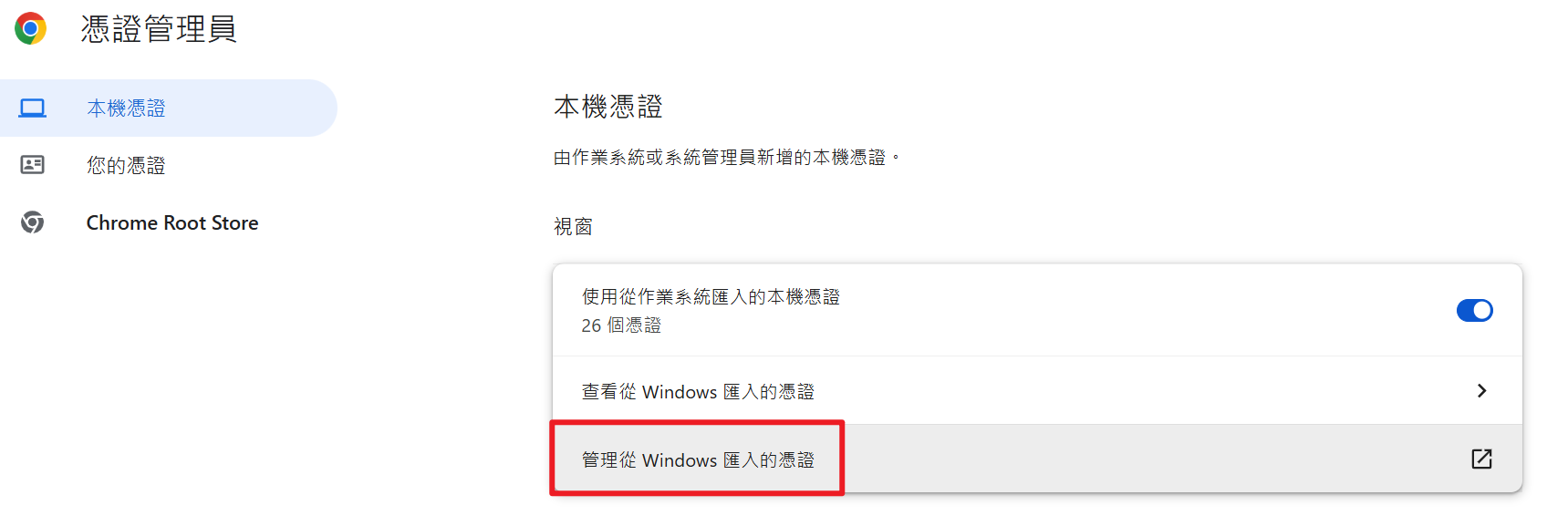The height and width of the screenshot is (516, 1568).
Task: Click the laptop icon for 本機憑證
Action: click(x=33, y=108)
